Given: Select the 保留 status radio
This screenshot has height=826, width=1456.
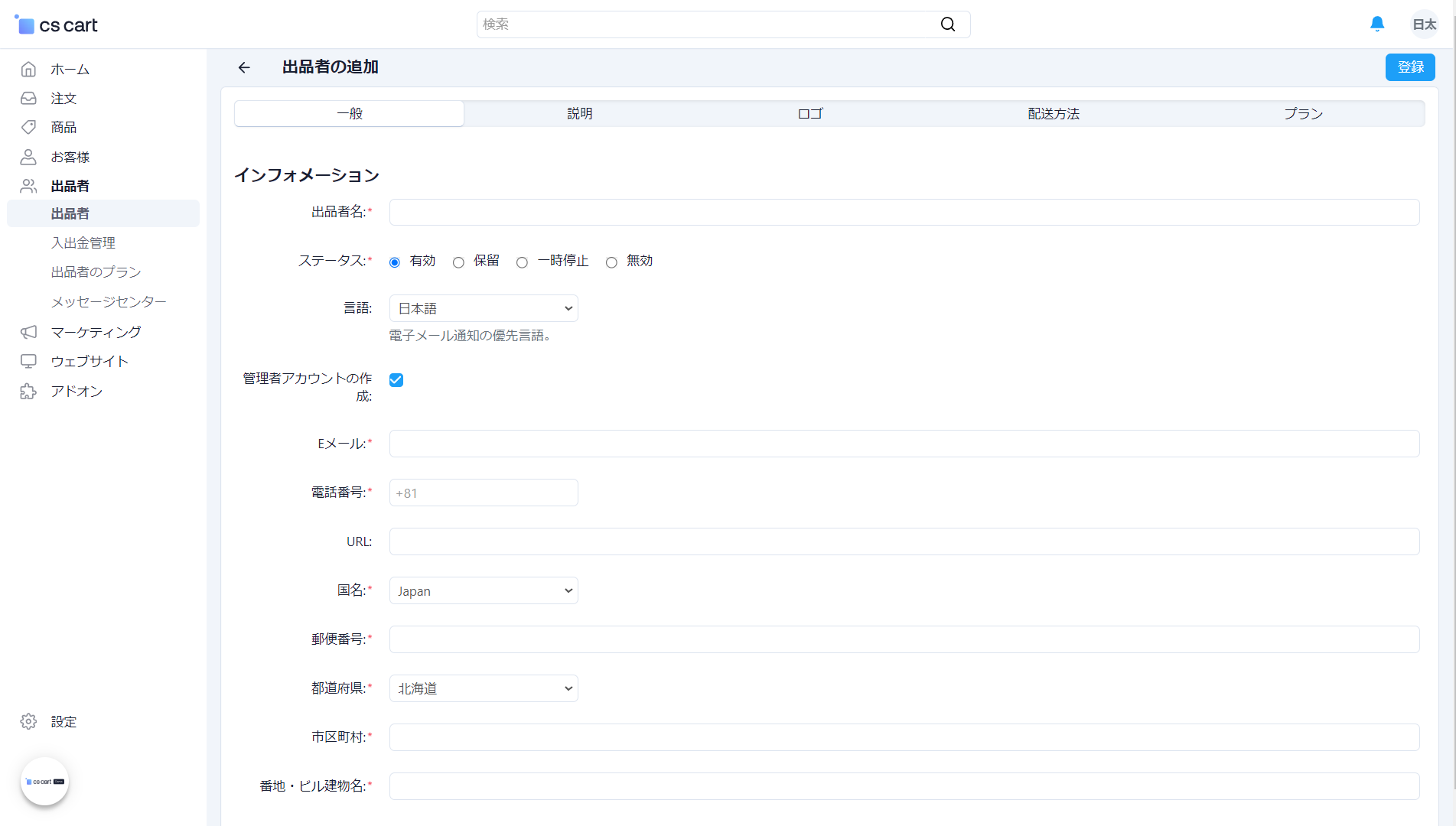Looking at the screenshot, I should tap(458, 262).
